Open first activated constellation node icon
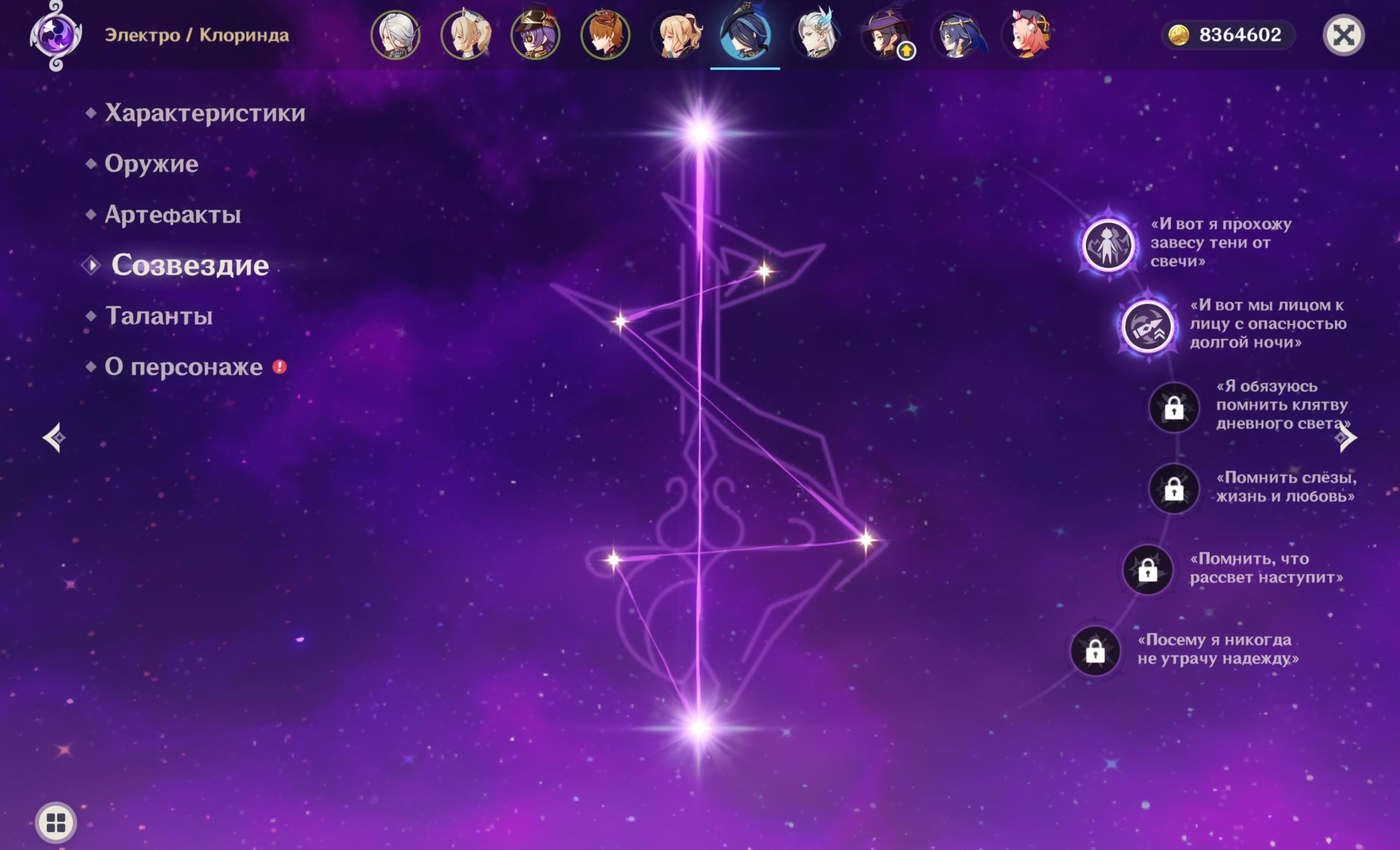The height and width of the screenshot is (850, 1400). point(1107,246)
